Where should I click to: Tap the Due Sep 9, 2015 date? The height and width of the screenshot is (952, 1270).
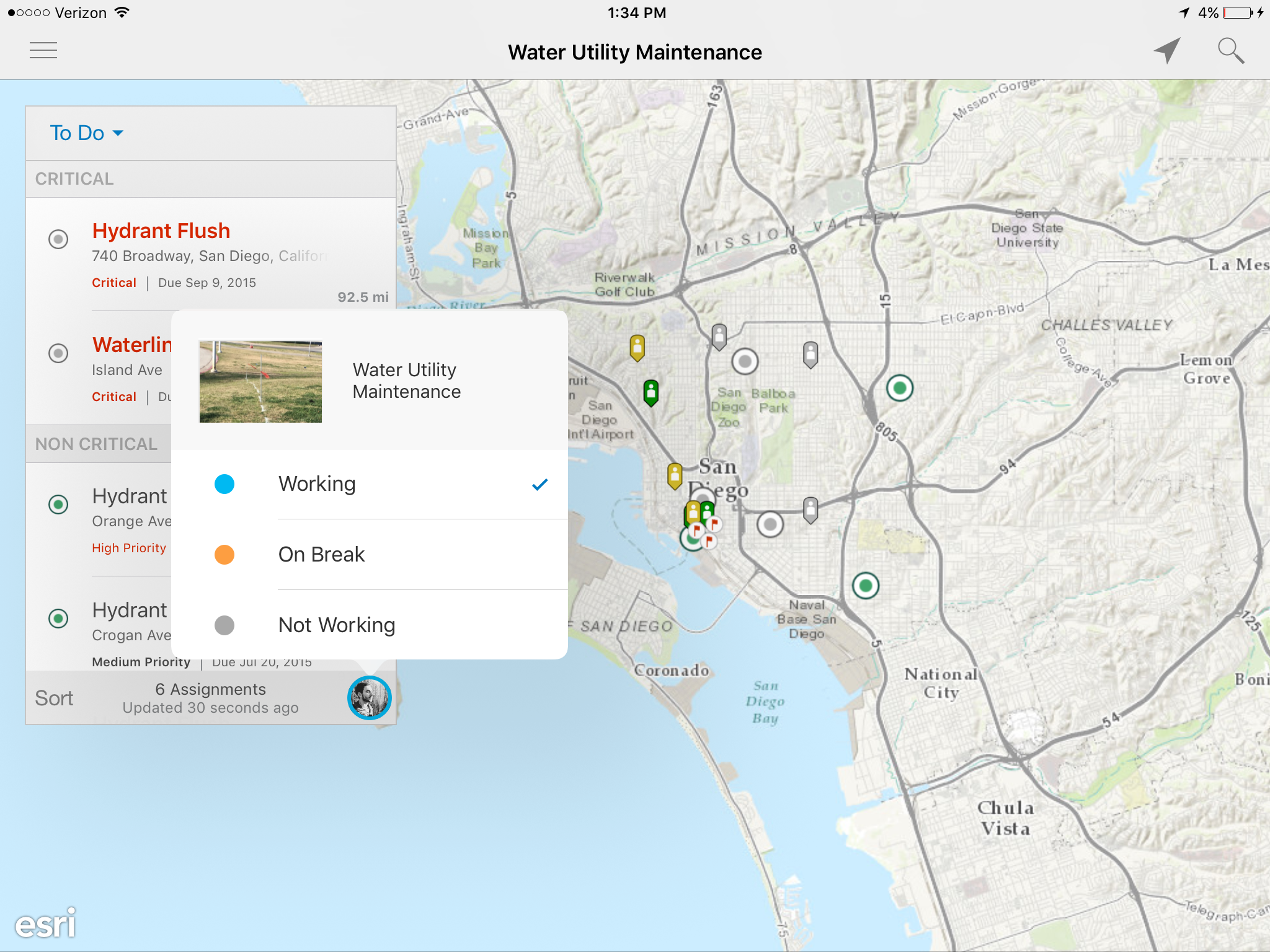207,283
